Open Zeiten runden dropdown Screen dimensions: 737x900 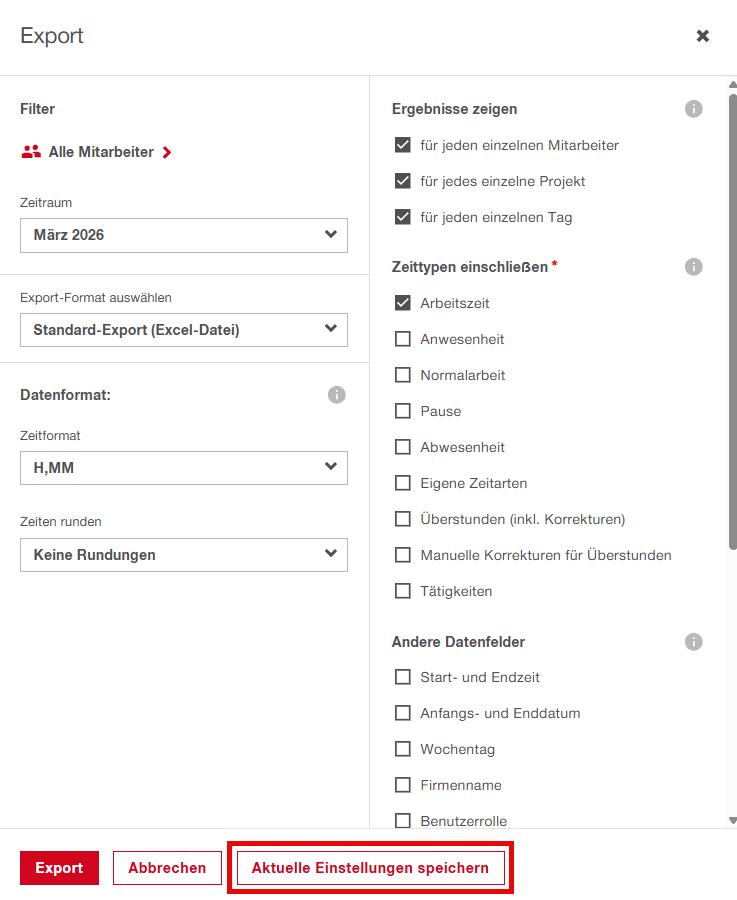tap(184, 555)
